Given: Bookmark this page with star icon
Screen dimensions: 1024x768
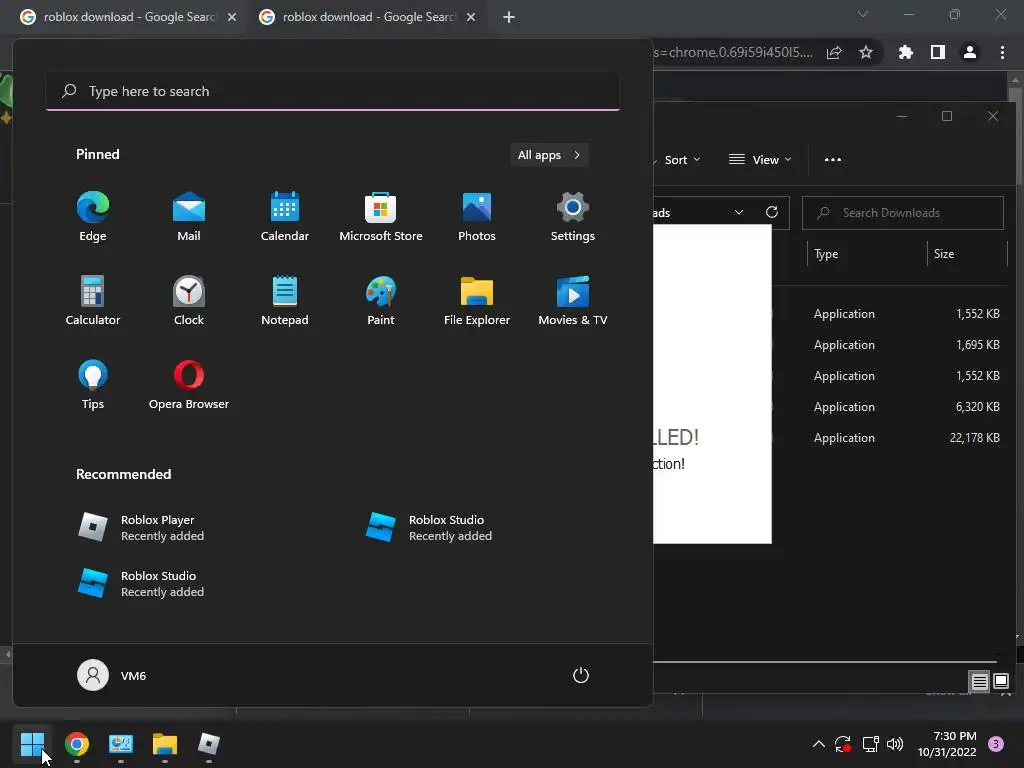Looking at the screenshot, I should (x=866, y=52).
